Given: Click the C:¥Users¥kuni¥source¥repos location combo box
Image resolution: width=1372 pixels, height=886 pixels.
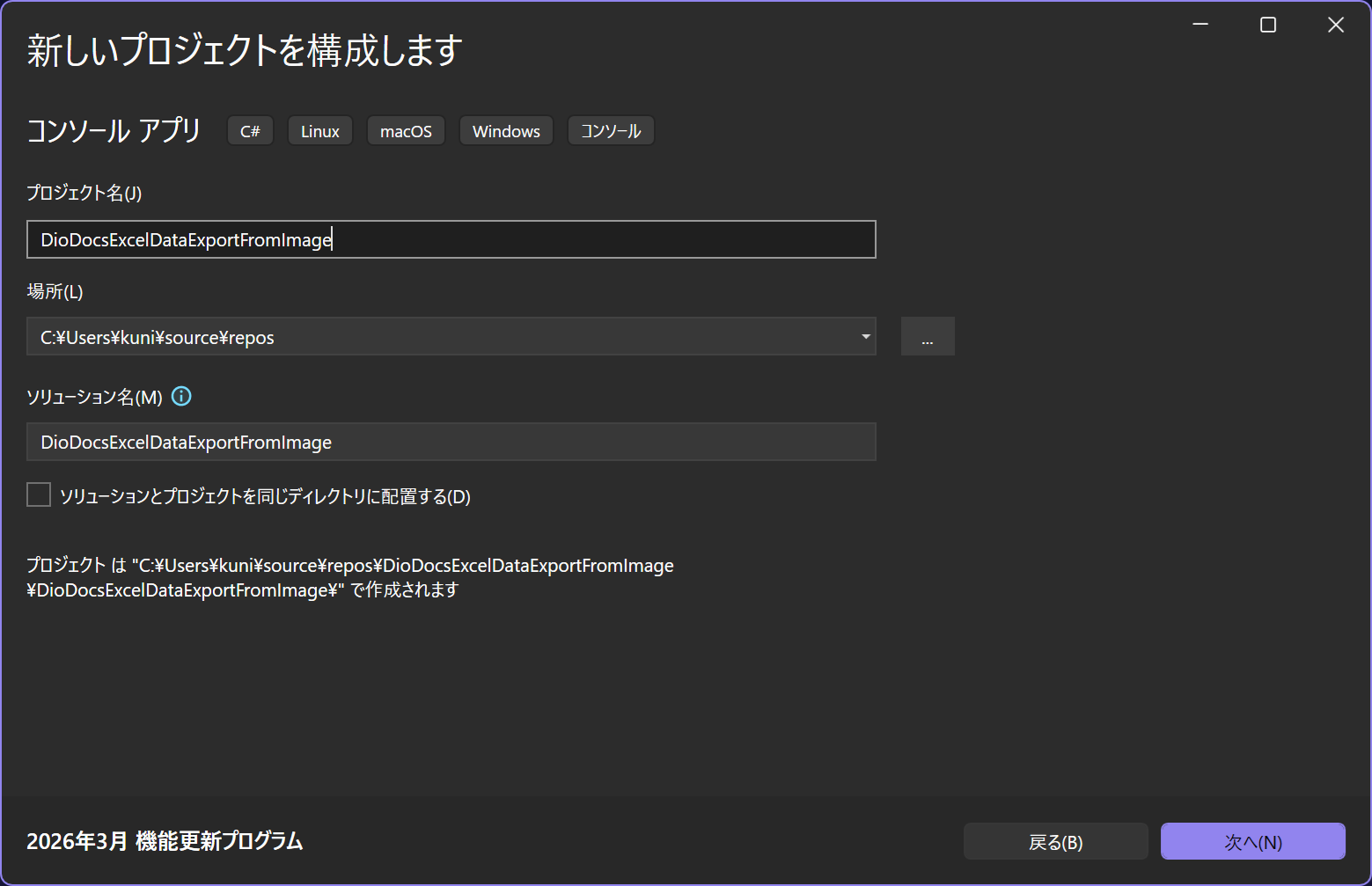Looking at the screenshot, I should click(x=440, y=337).
